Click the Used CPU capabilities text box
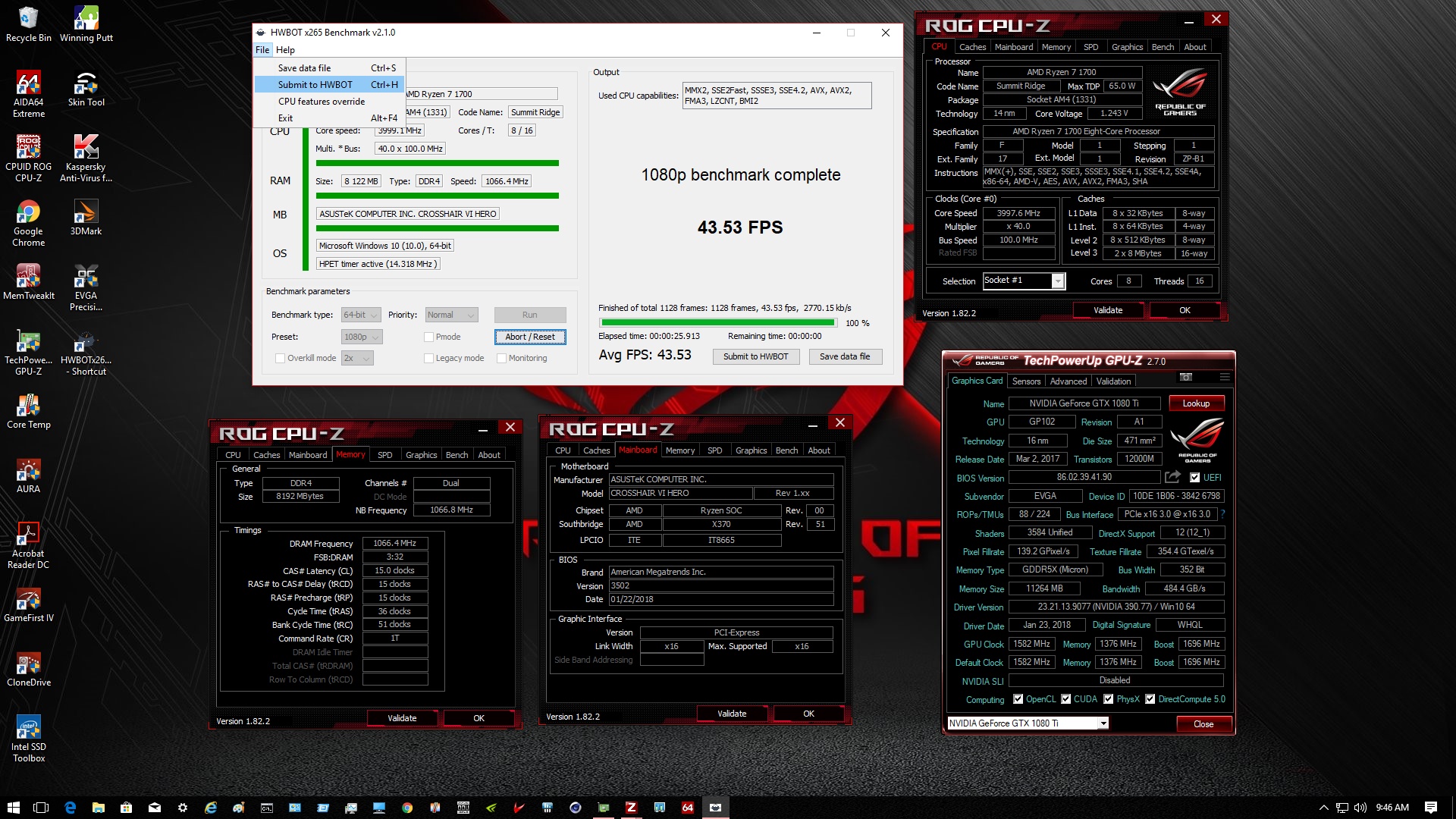 point(777,96)
